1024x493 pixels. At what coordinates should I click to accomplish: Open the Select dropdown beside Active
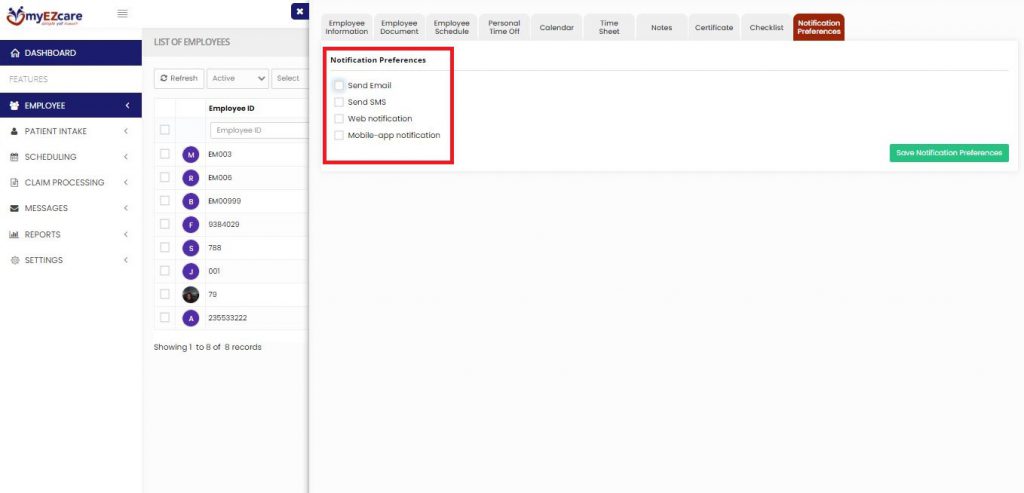click(x=290, y=78)
